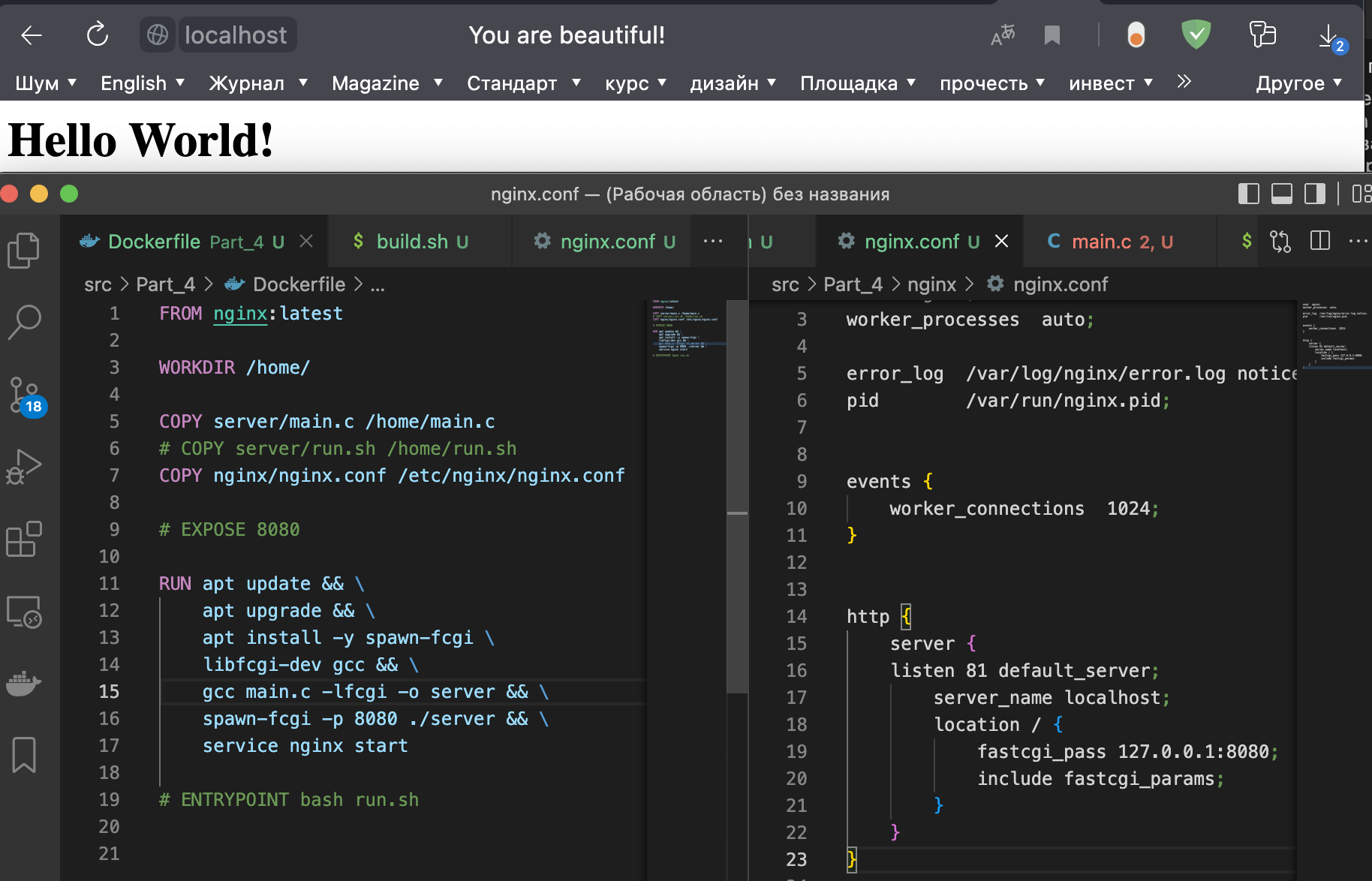Click the 'service nginx start' line
This screenshot has width=1372, height=881.
[x=305, y=745]
